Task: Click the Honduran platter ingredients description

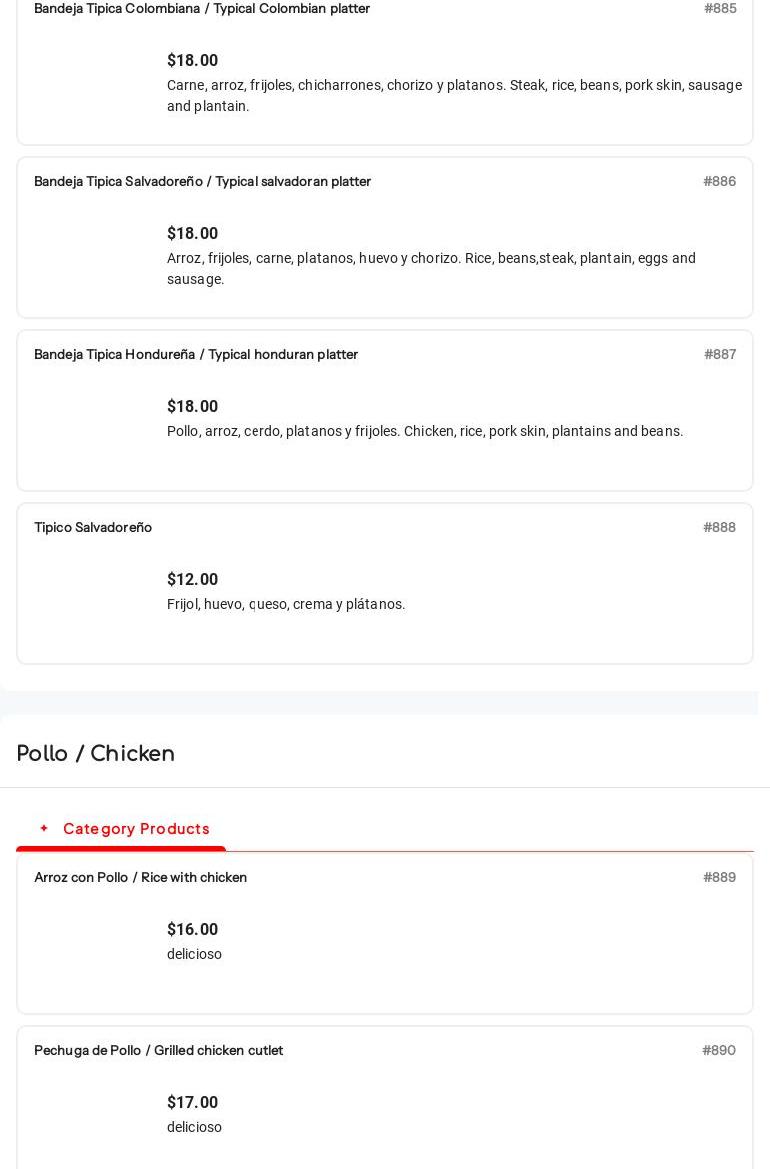Action: click(x=425, y=431)
